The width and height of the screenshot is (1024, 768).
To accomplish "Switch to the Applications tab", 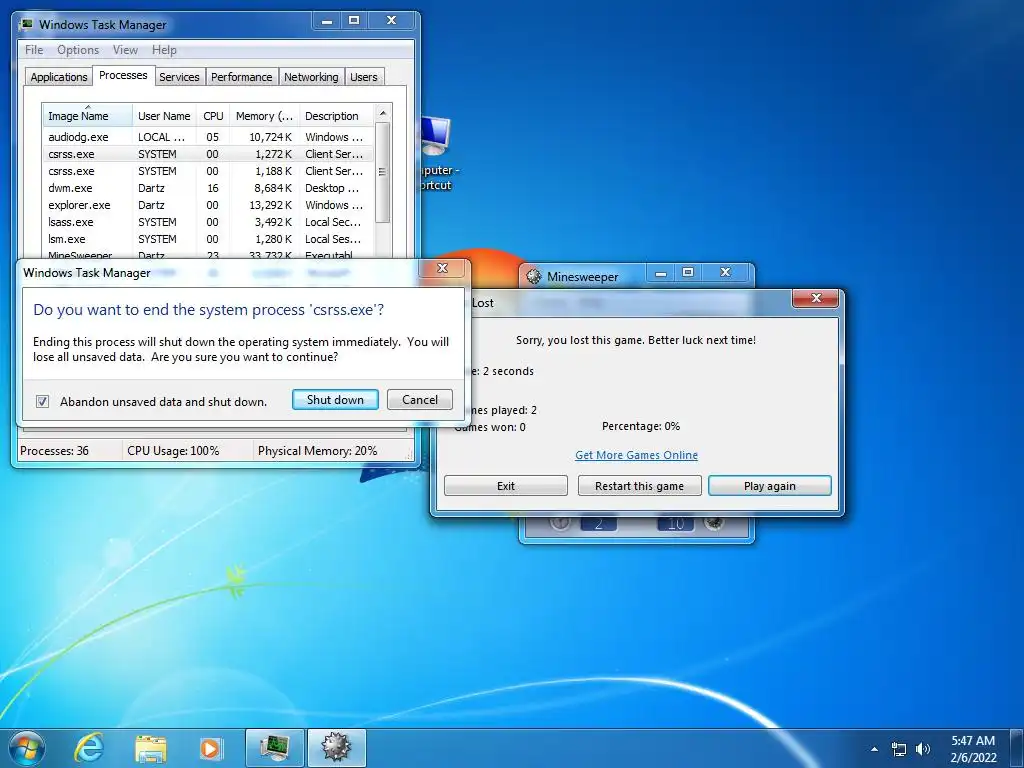I will point(59,77).
